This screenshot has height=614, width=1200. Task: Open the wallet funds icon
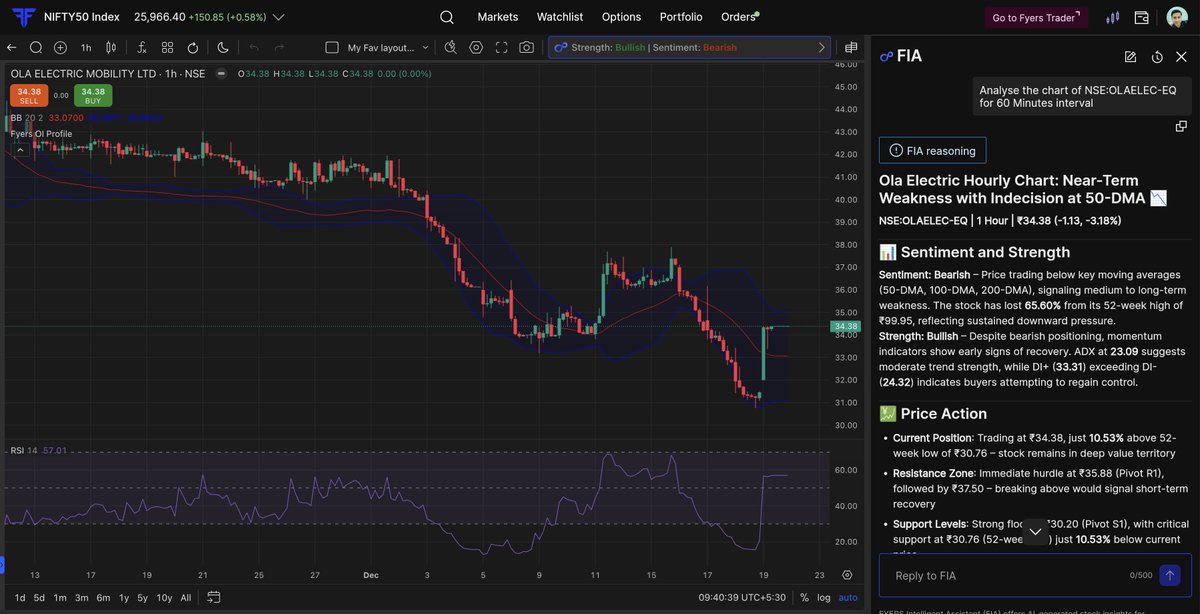coord(1142,17)
